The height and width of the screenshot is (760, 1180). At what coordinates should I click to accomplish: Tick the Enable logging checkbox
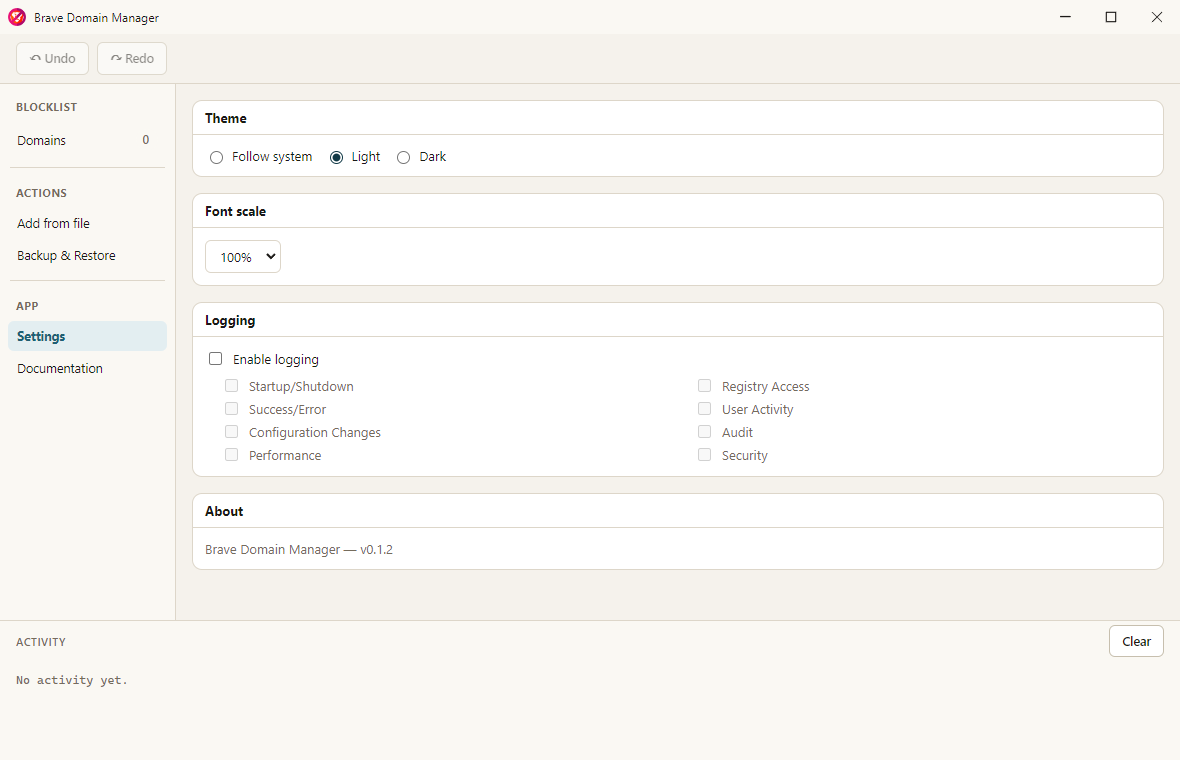tap(216, 359)
